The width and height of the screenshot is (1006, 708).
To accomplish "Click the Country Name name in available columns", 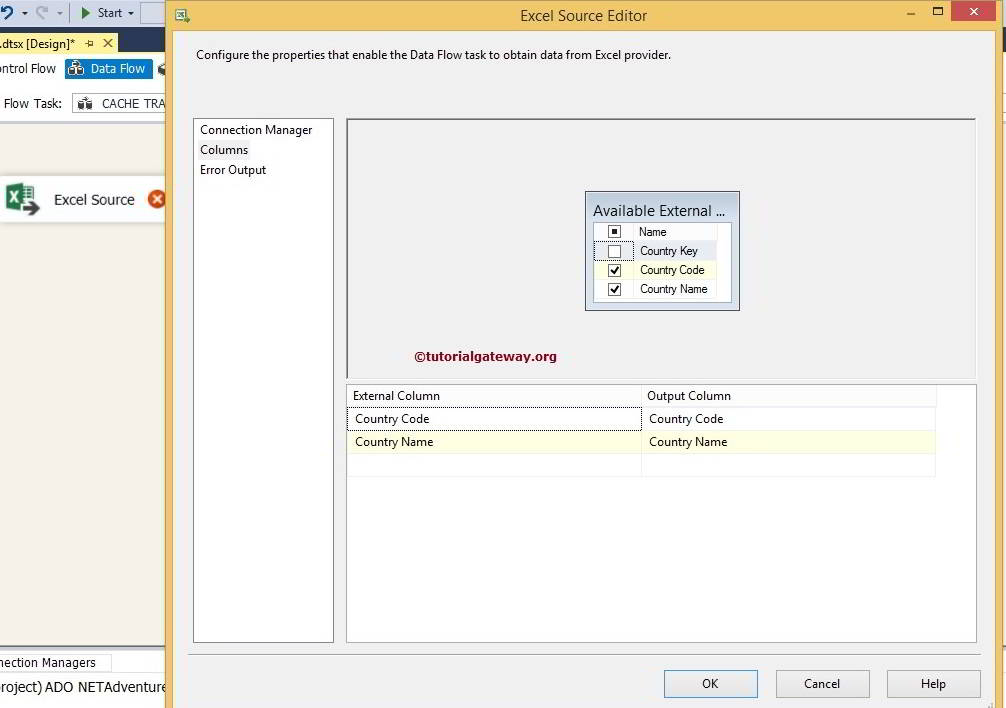I will click(x=674, y=289).
